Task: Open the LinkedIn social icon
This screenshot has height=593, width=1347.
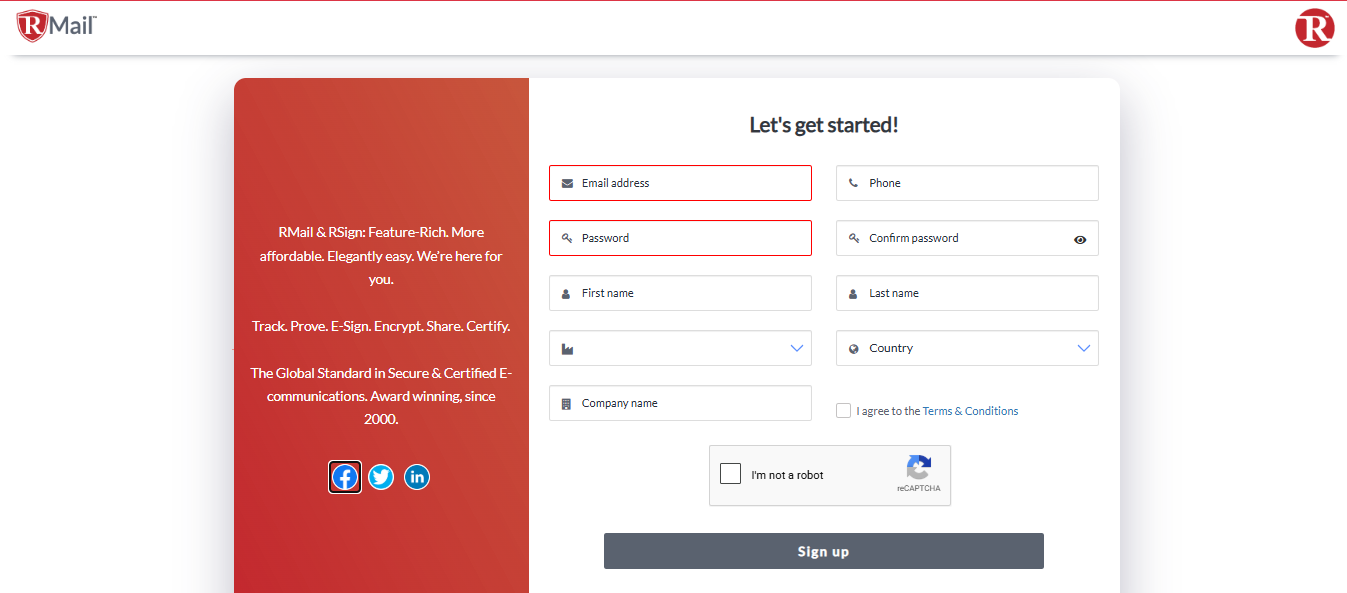Action: tap(417, 477)
